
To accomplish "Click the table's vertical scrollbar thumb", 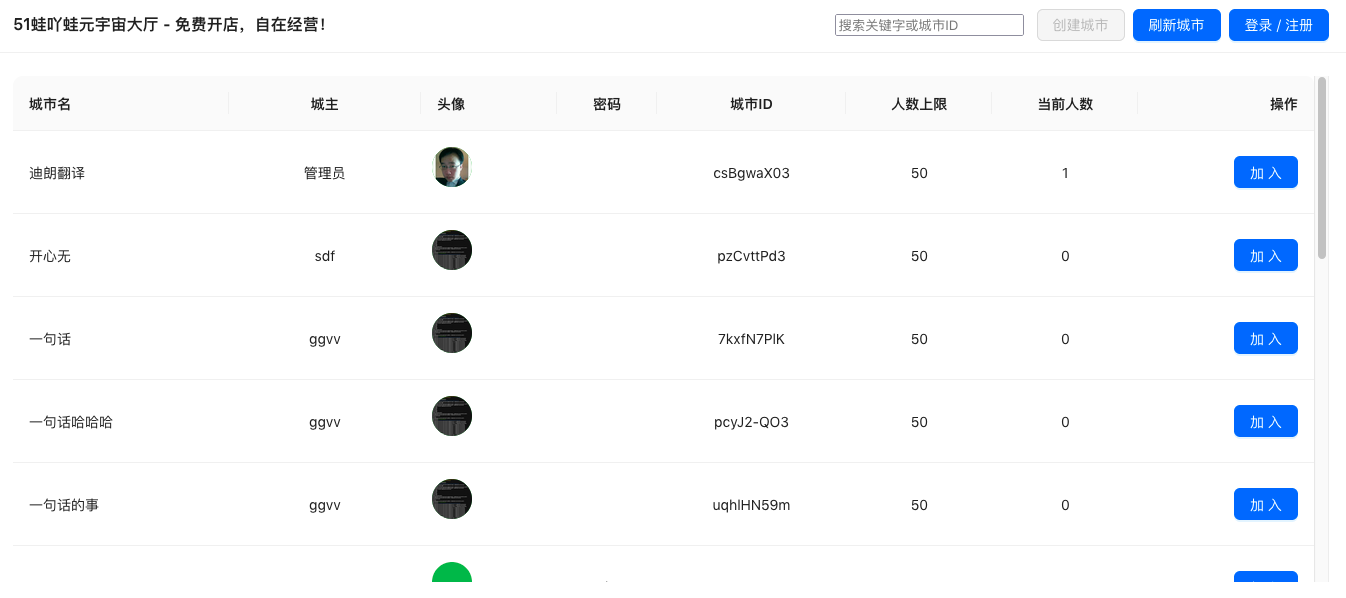I will pyautogui.click(x=1322, y=168).
